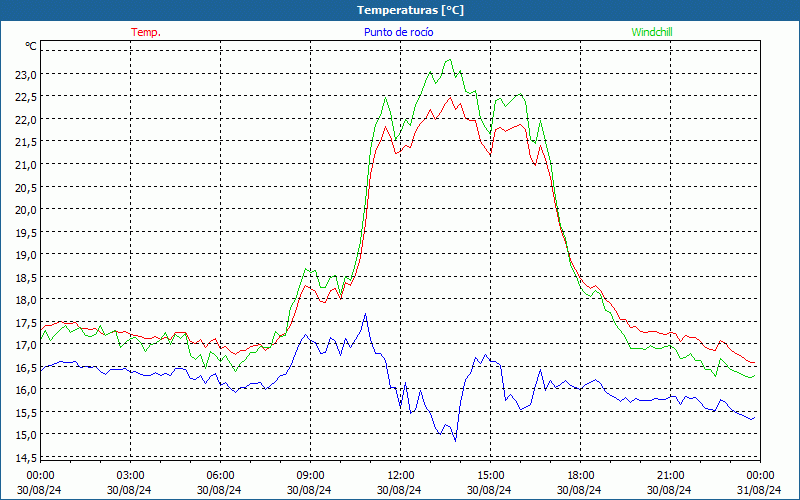Screen dimensions: 800x500
Task: Select the green Windchill legend label
Action: point(652,32)
